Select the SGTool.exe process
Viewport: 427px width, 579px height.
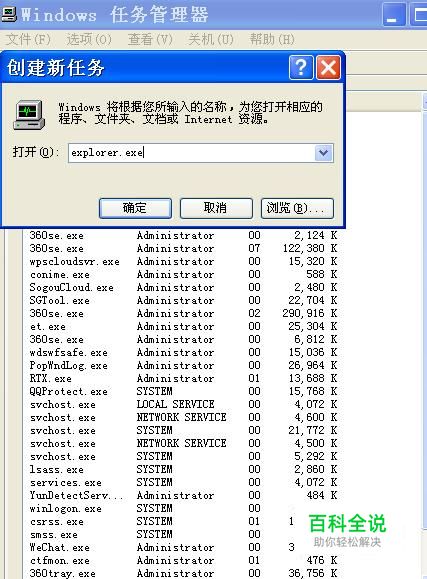[60, 301]
